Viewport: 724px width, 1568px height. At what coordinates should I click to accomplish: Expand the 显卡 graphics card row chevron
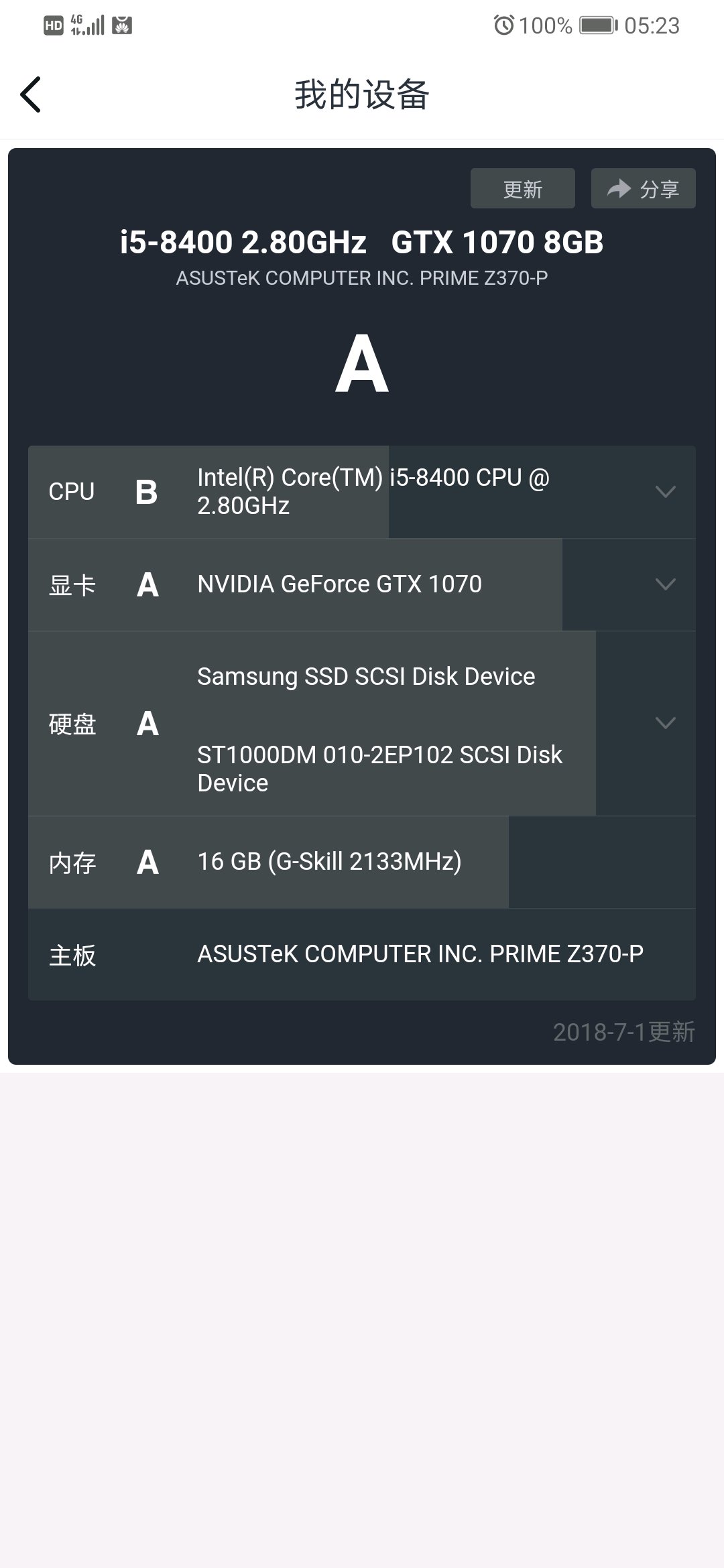click(x=665, y=584)
